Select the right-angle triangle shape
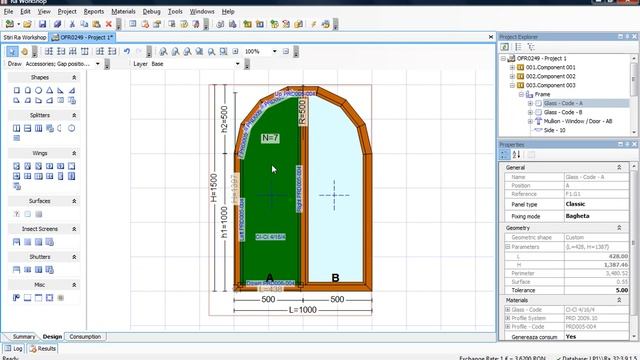640x360 pixels. [60, 90]
